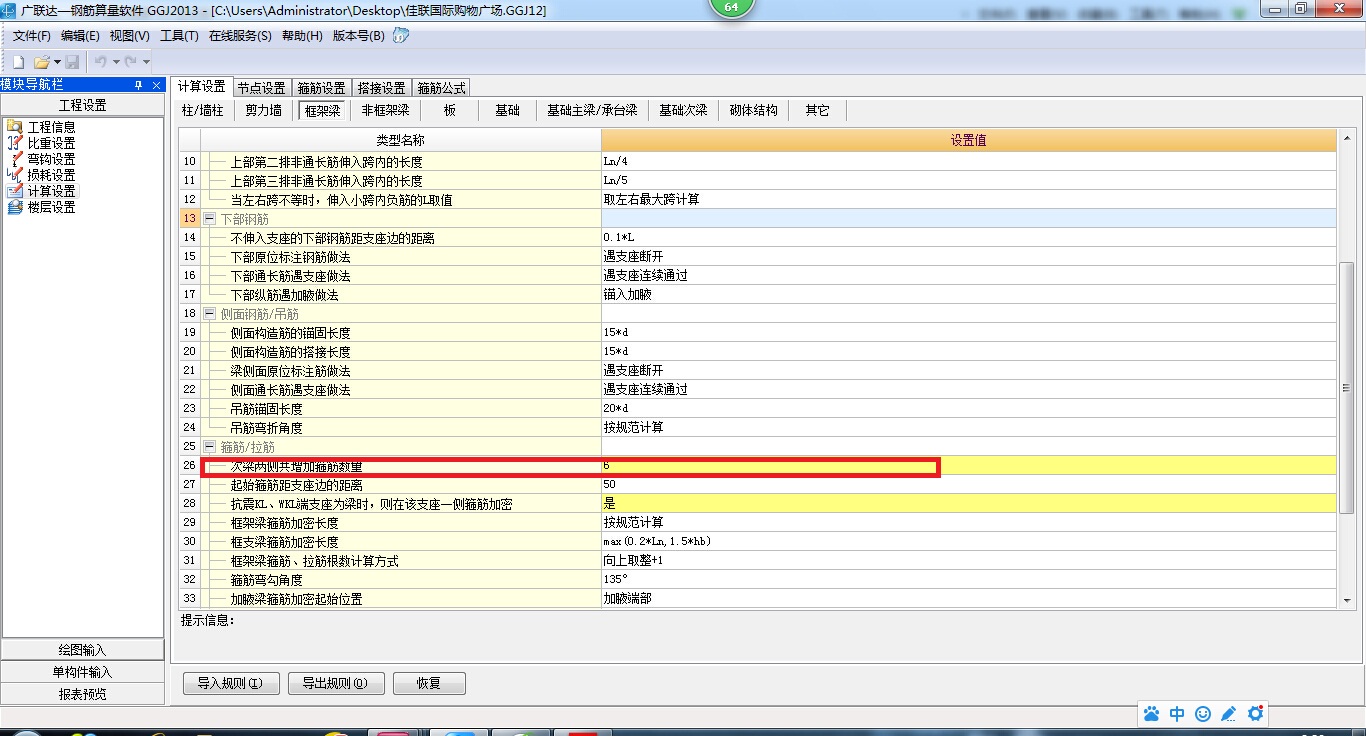Collapse the 下部钢筋 group in row 13
Screen dimensions: 1366x736
tap(210, 218)
